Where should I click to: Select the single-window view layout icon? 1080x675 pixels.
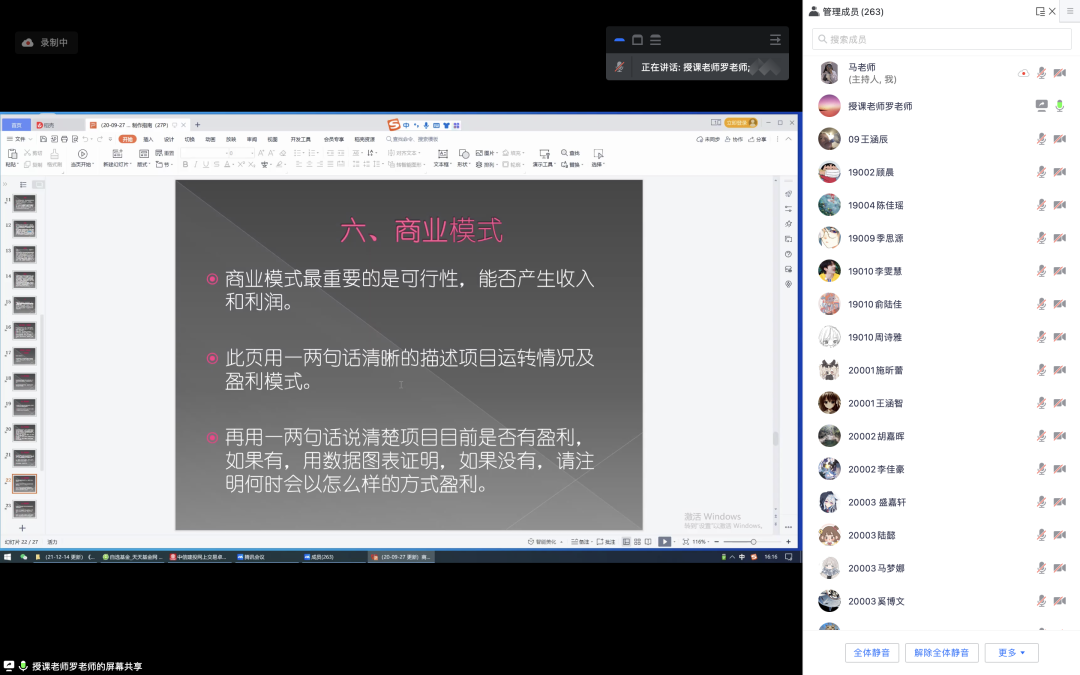(637, 40)
